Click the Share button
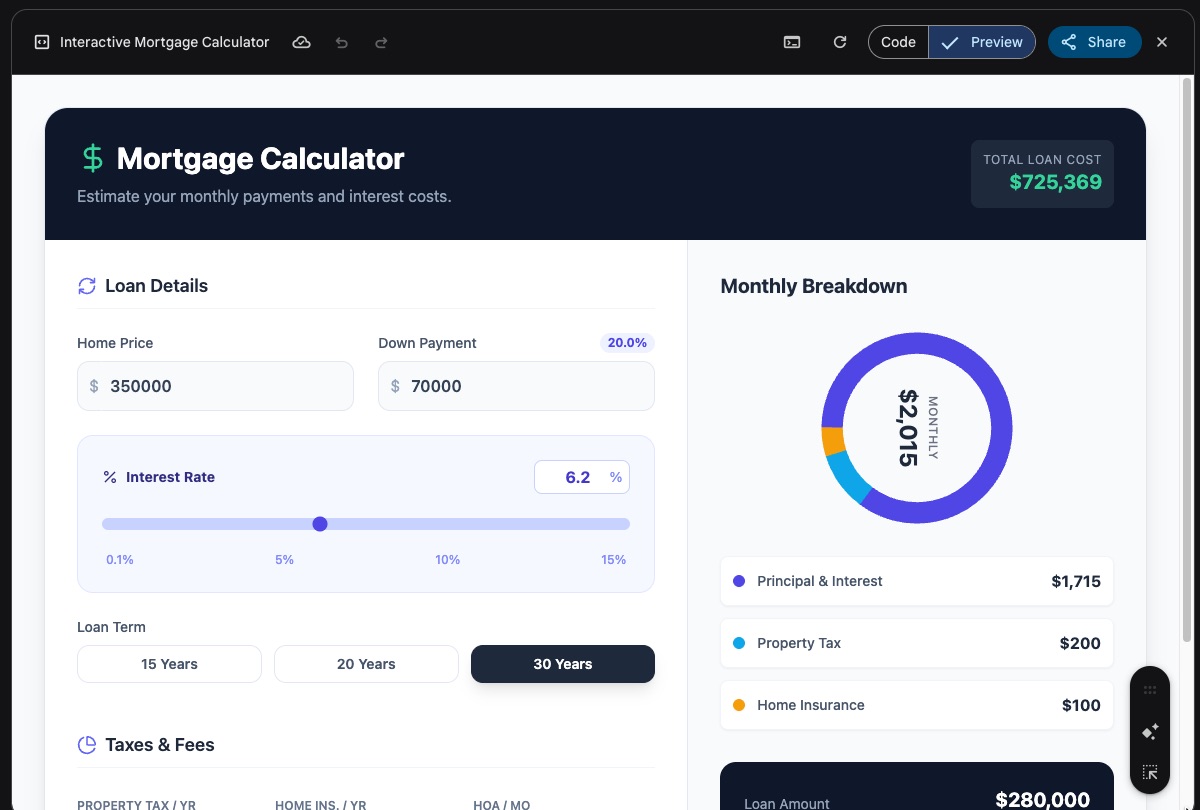1200x810 pixels. click(x=1094, y=42)
